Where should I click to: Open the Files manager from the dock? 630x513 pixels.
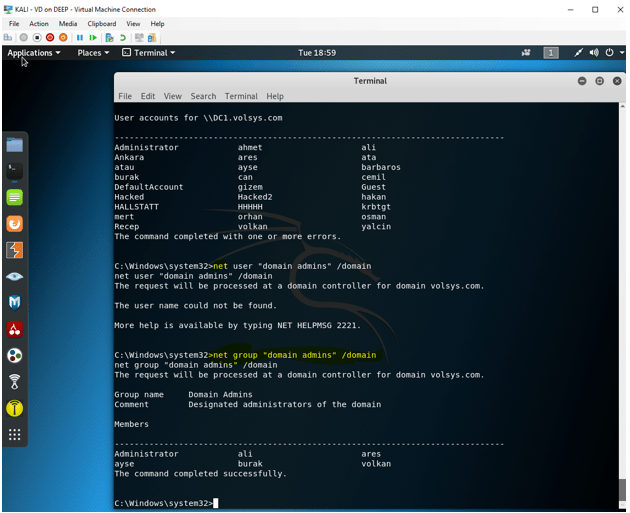(x=14, y=145)
